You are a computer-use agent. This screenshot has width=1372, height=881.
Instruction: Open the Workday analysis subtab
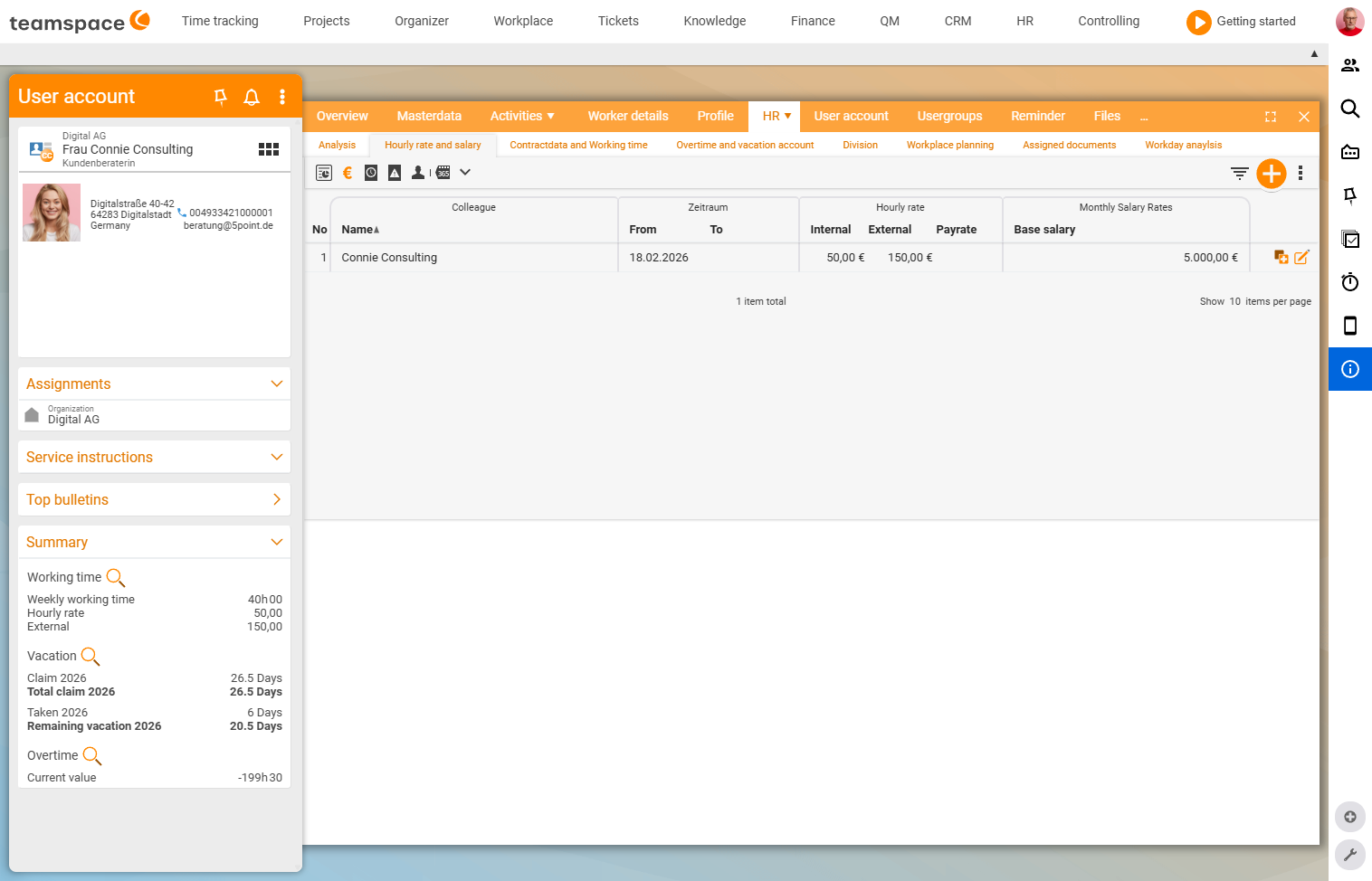pyautogui.click(x=1183, y=145)
